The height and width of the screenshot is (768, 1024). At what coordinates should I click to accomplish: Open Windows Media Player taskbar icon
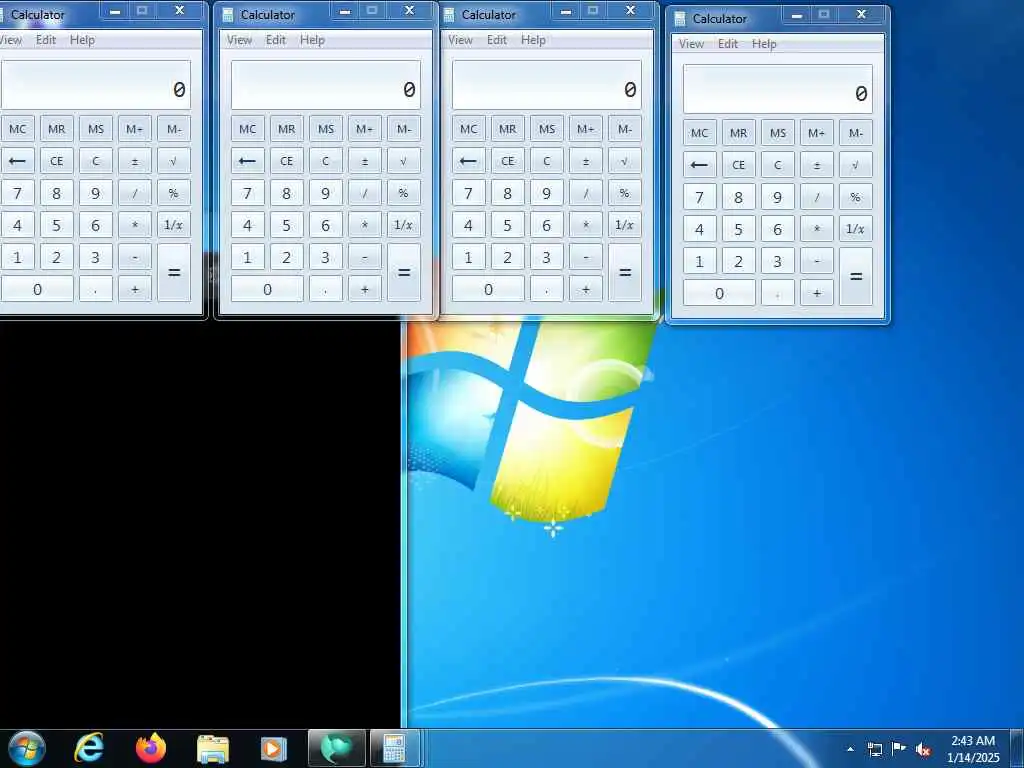(x=274, y=748)
